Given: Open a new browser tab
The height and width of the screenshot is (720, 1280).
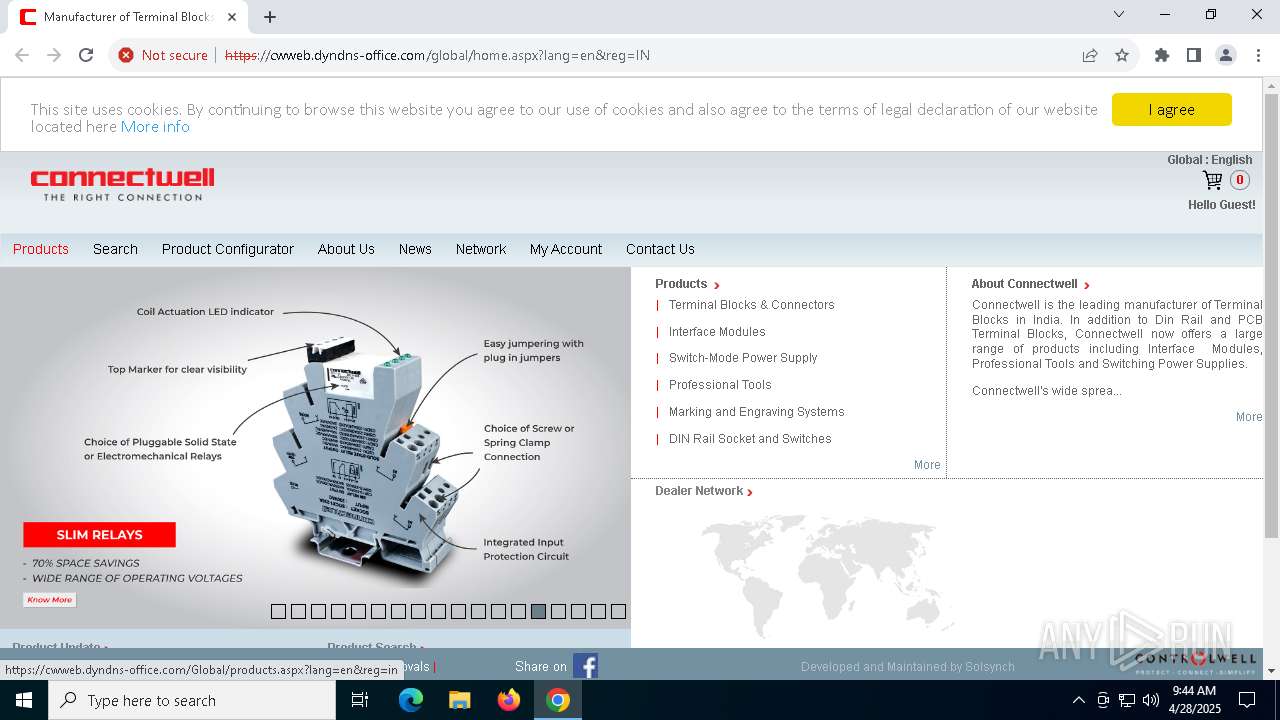Looking at the screenshot, I should pyautogui.click(x=270, y=17).
